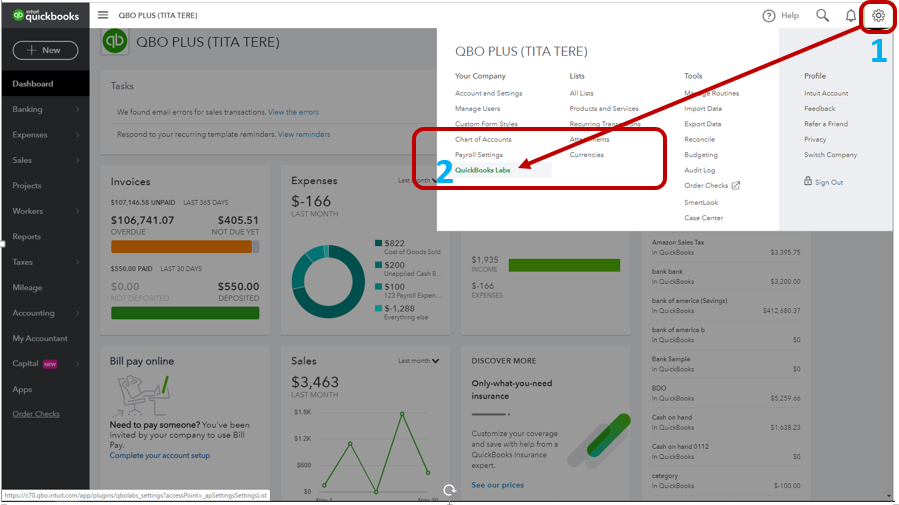Open Reconcile tool
The width and height of the screenshot is (899, 505).
[699, 139]
